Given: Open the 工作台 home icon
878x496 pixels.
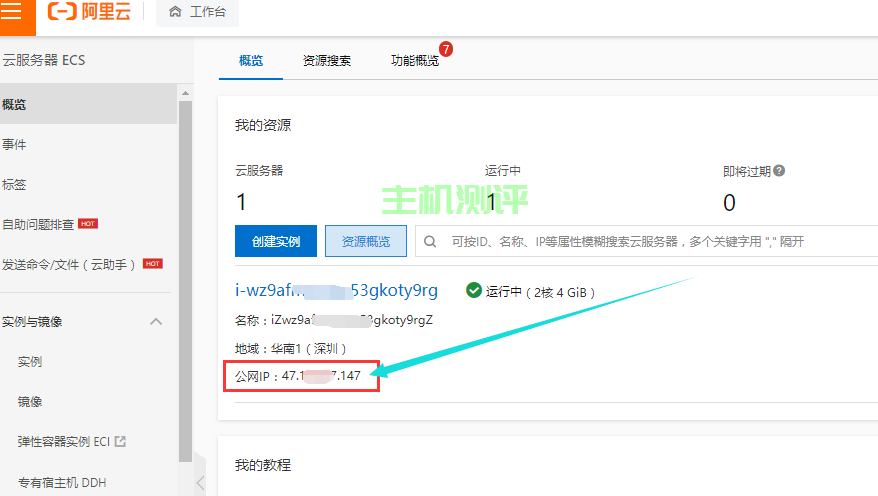Looking at the screenshot, I should click(x=176, y=13).
